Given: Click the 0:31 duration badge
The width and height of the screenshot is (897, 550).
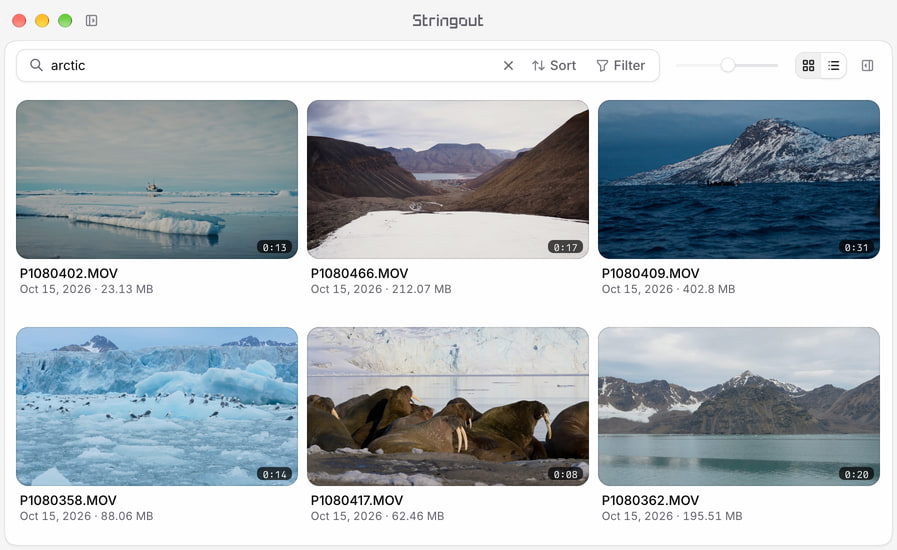Looking at the screenshot, I should [x=856, y=247].
